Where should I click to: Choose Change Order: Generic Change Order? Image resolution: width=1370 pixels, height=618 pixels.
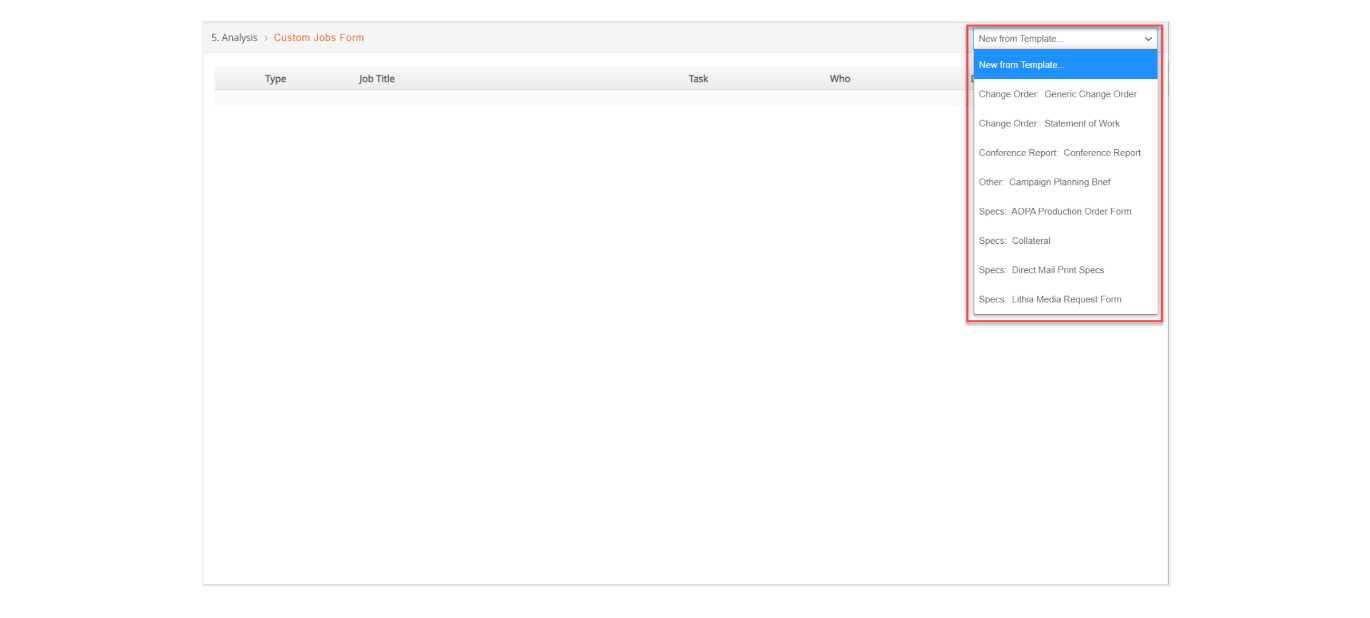tap(1065, 94)
